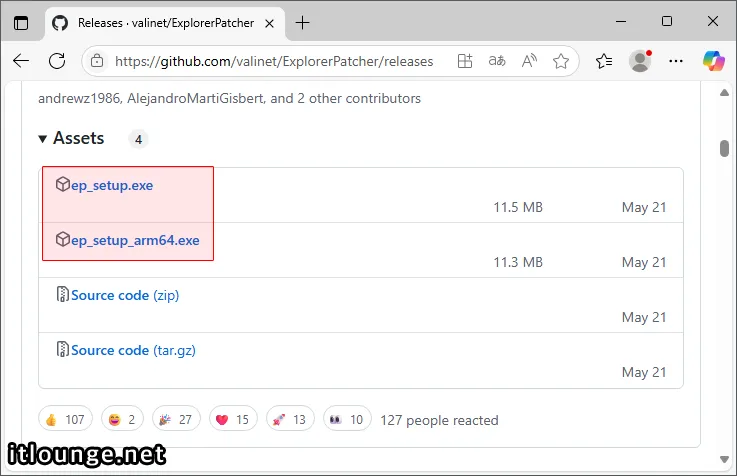Toggle the heart reaction (15)
Image resolution: width=737 pixels, height=476 pixels.
pos(233,419)
